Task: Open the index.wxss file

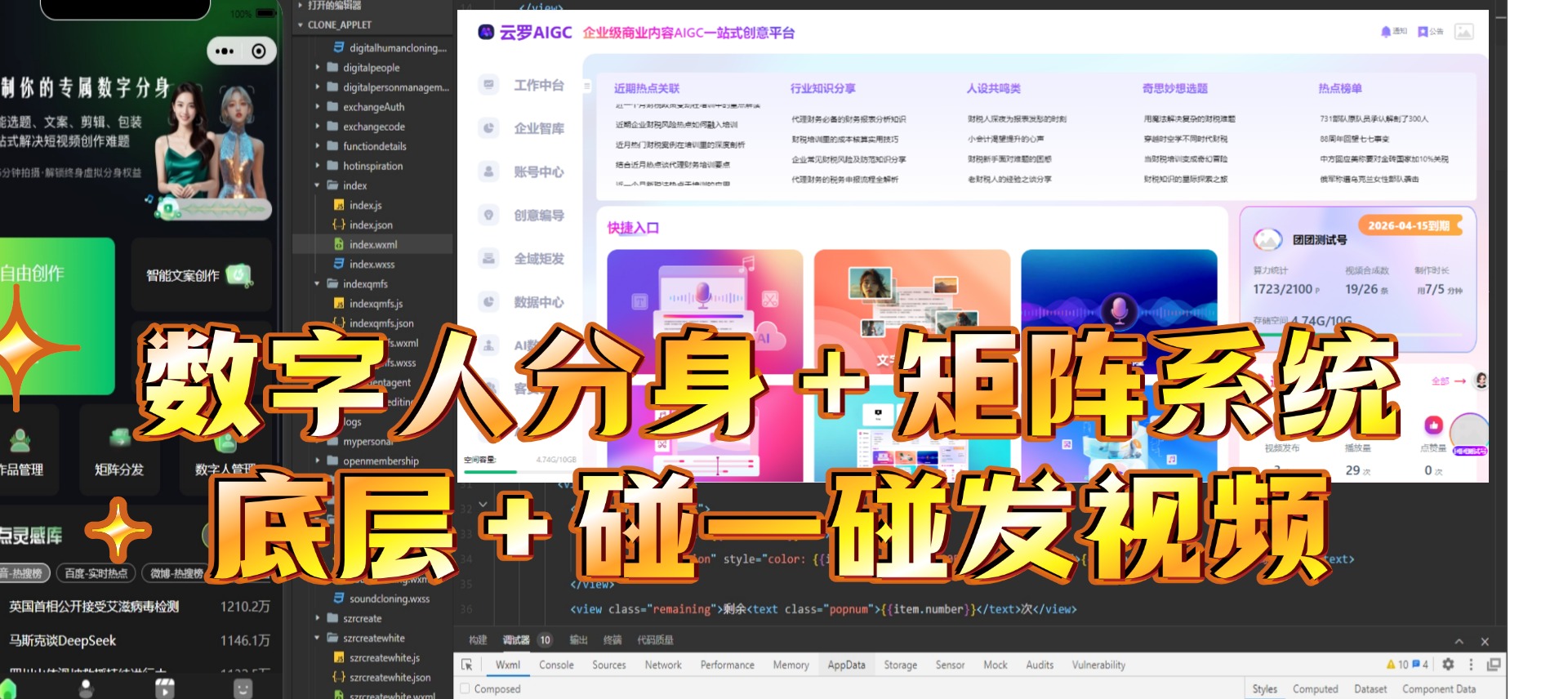Action: click(372, 264)
